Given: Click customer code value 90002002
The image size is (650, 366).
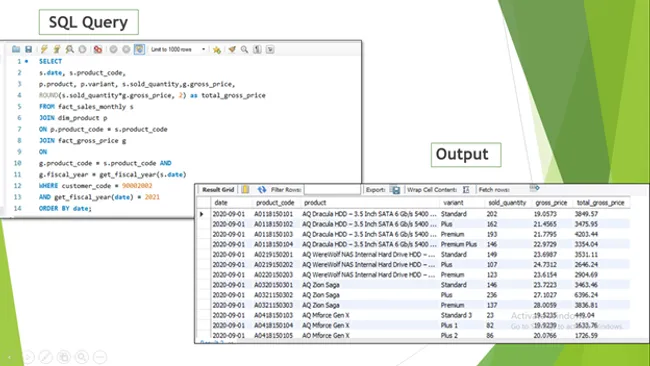Looking at the screenshot, I should 137,186.
